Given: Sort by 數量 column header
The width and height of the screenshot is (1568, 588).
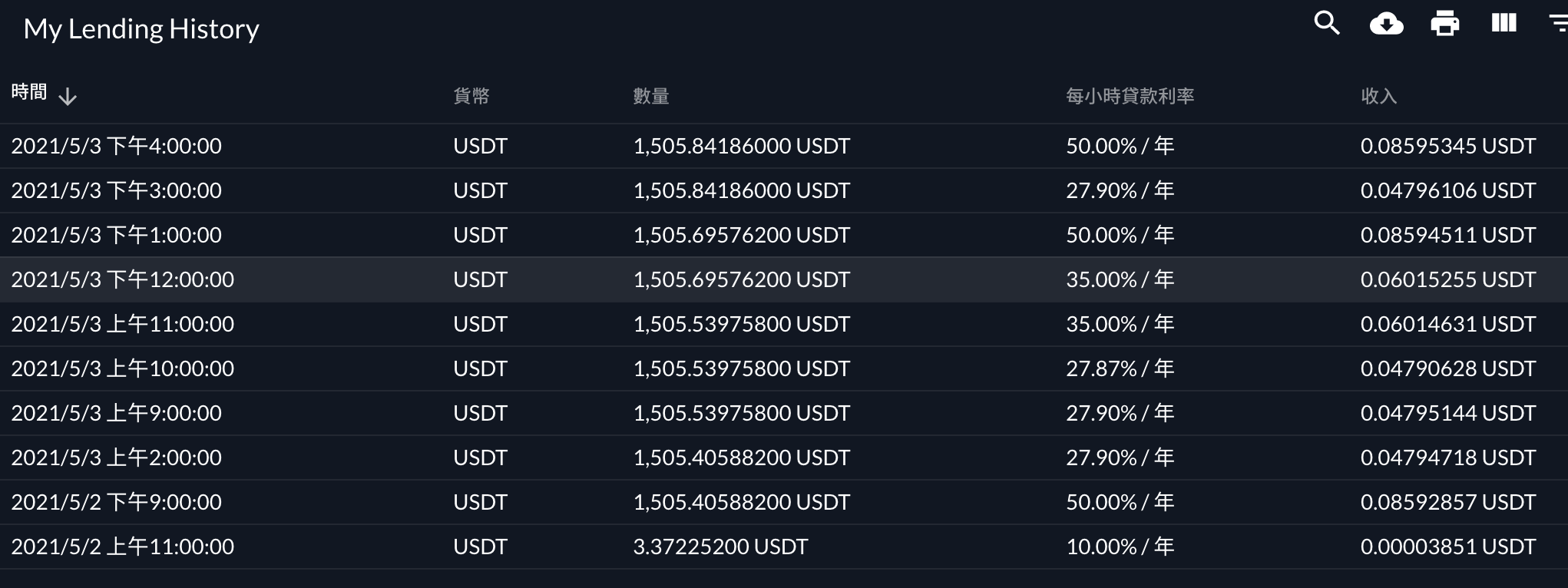Looking at the screenshot, I should click(x=651, y=96).
